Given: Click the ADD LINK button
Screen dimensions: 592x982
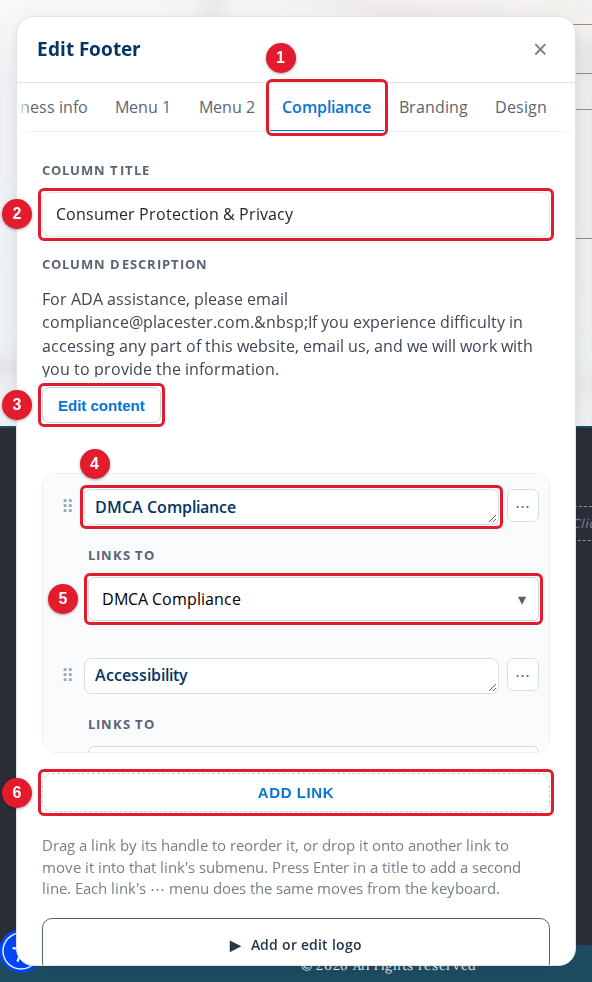Looking at the screenshot, I should coord(296,793).
